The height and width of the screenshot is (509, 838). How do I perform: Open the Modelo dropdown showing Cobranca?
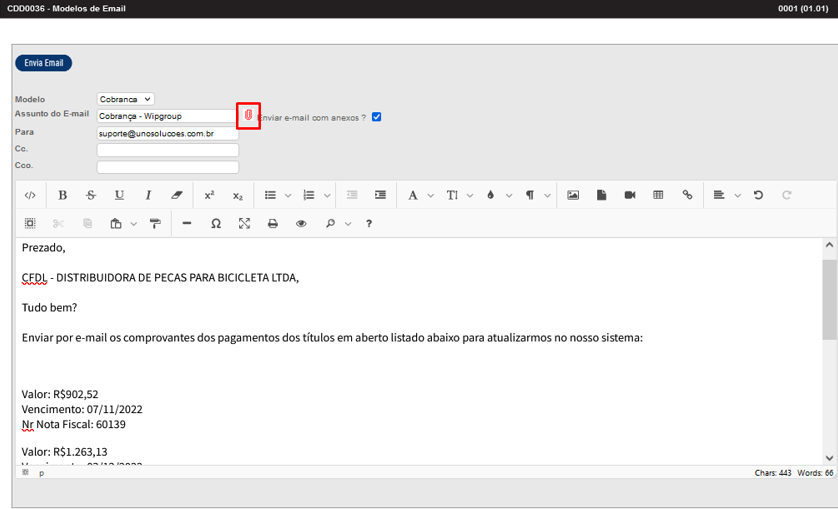(125, 99)
